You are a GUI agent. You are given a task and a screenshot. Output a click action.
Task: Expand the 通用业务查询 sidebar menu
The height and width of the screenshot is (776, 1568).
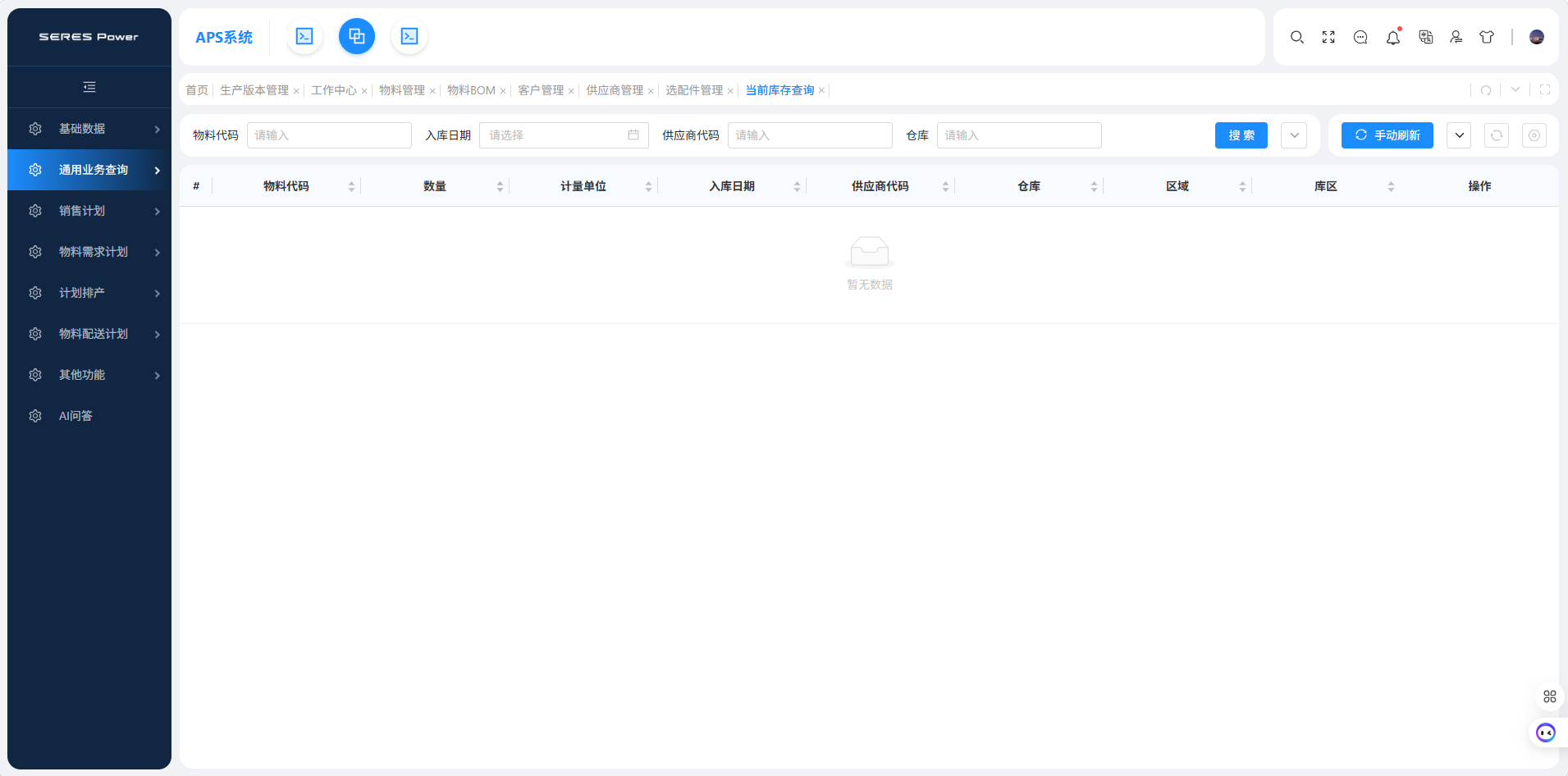(x=89, y=170)
